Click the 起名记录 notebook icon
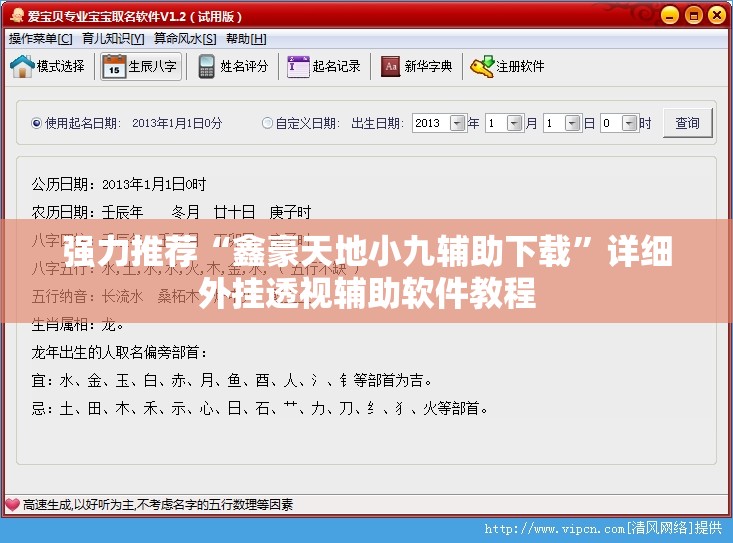This screenshot has width=733, height=543. point(298,66)
